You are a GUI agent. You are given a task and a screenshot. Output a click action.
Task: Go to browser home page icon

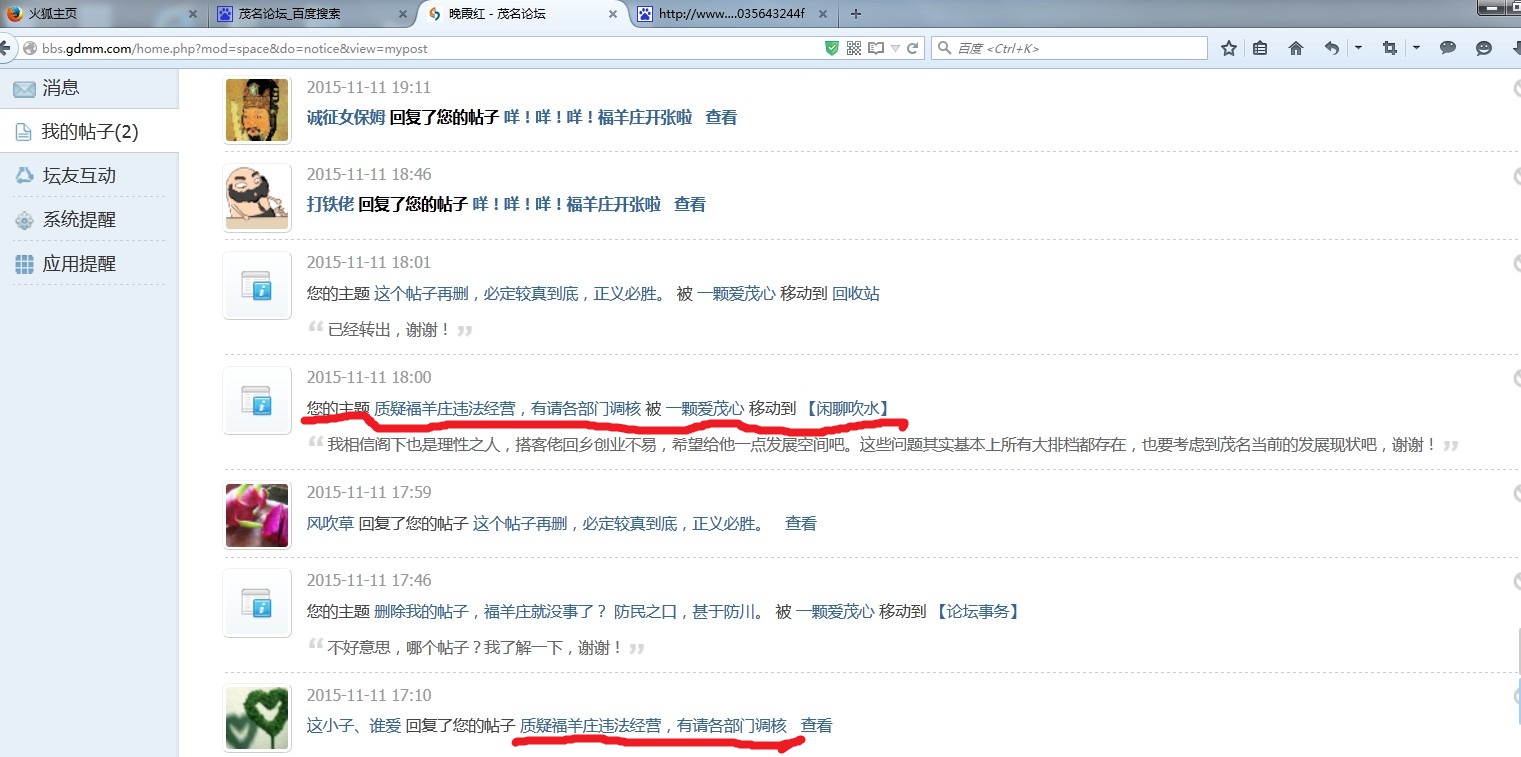click(1296, 48)
